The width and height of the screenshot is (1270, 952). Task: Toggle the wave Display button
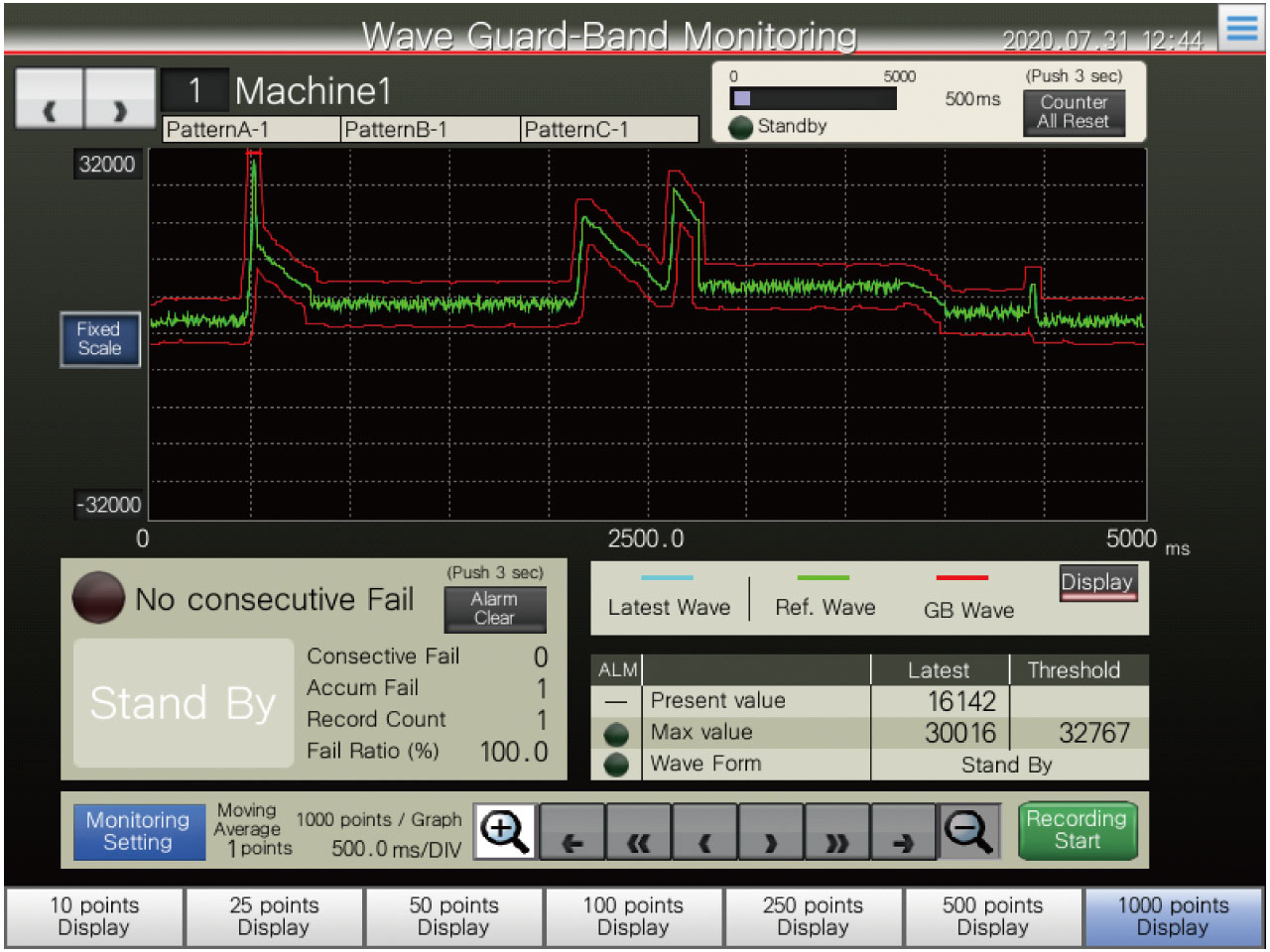point(1096,583)
